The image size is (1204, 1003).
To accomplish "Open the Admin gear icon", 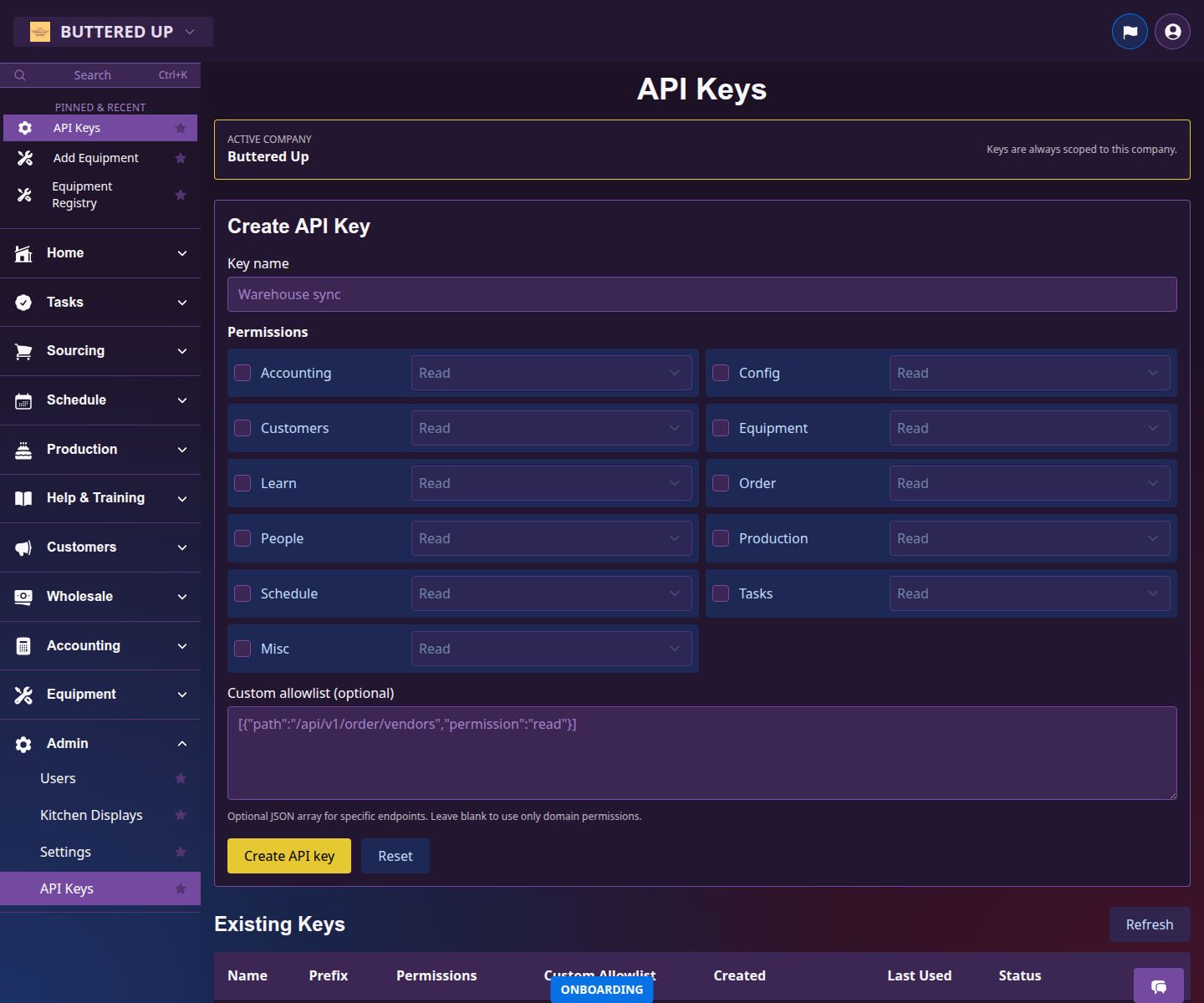I will pyautogui.click(x=23, y=743).
